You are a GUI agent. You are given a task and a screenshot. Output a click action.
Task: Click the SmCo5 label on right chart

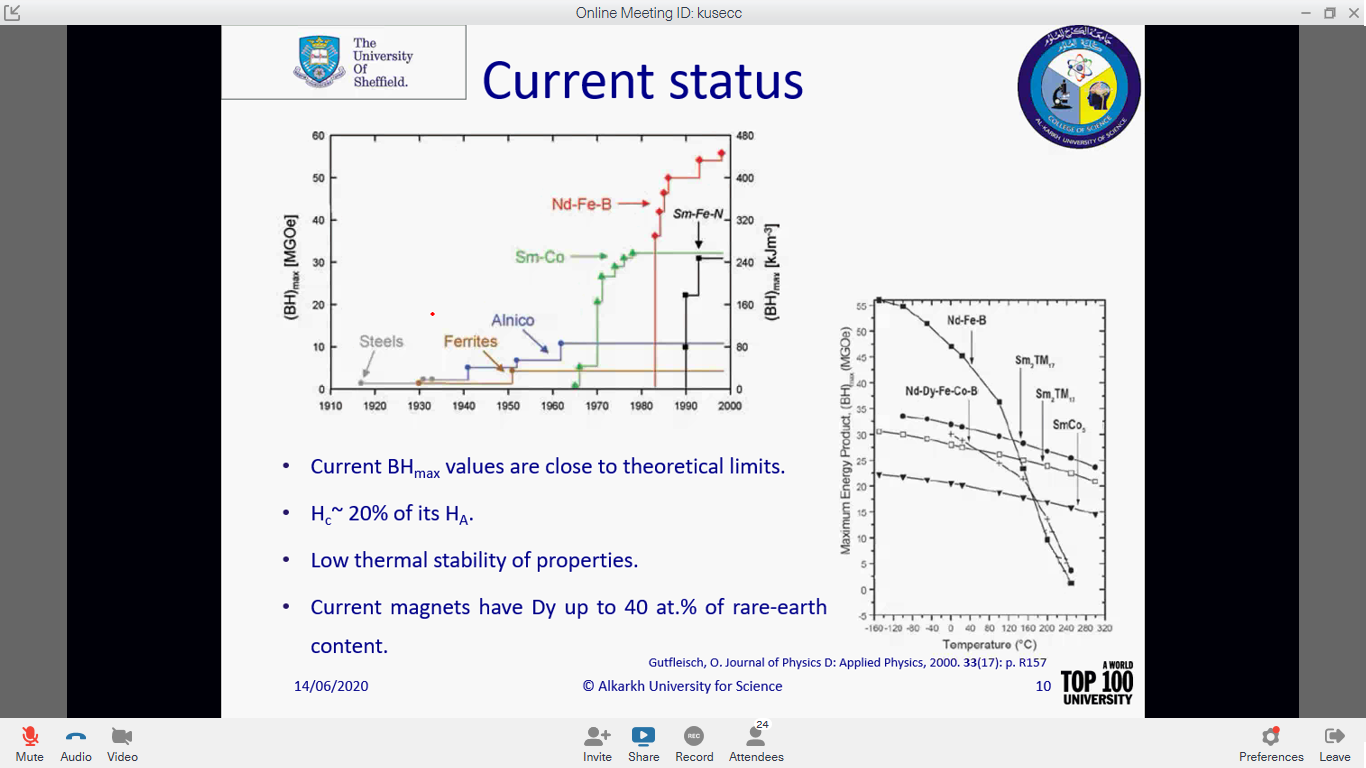[1069, 426]
